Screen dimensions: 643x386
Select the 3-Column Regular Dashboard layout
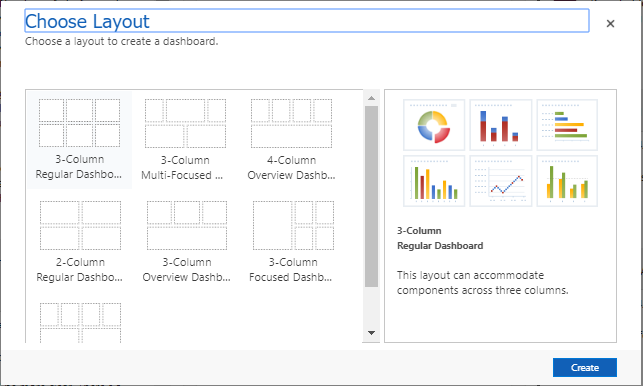click(80, 139)
